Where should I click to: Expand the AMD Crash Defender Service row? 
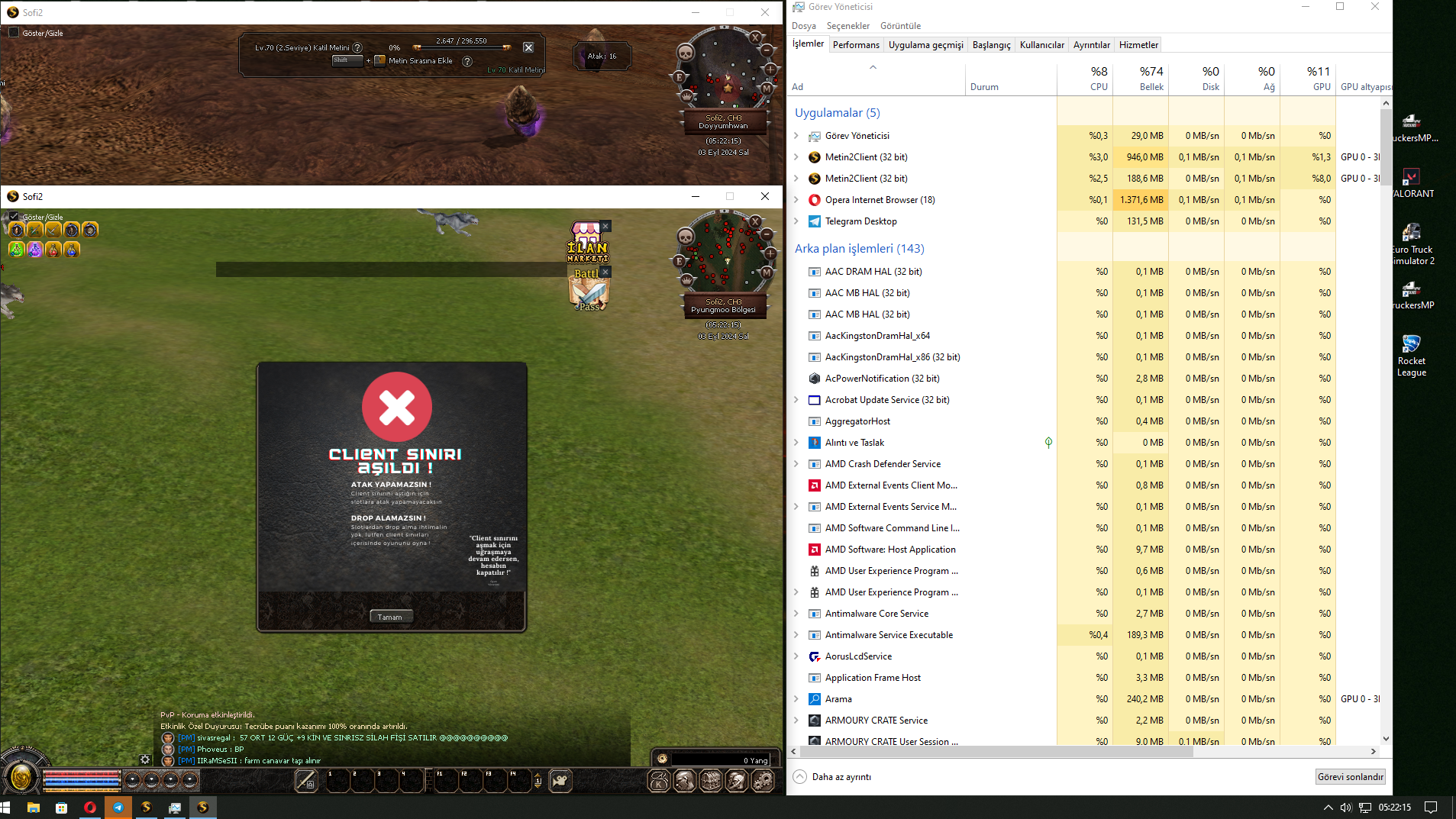[x=796, y=464]
